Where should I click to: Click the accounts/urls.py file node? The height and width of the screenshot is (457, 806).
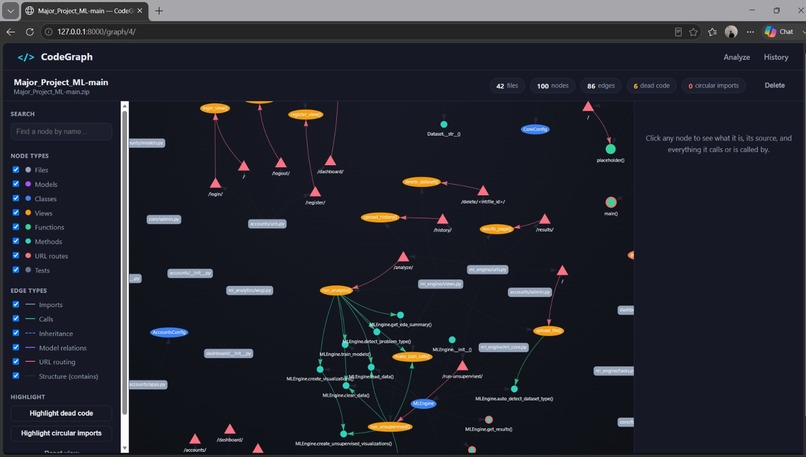point(267,224)
